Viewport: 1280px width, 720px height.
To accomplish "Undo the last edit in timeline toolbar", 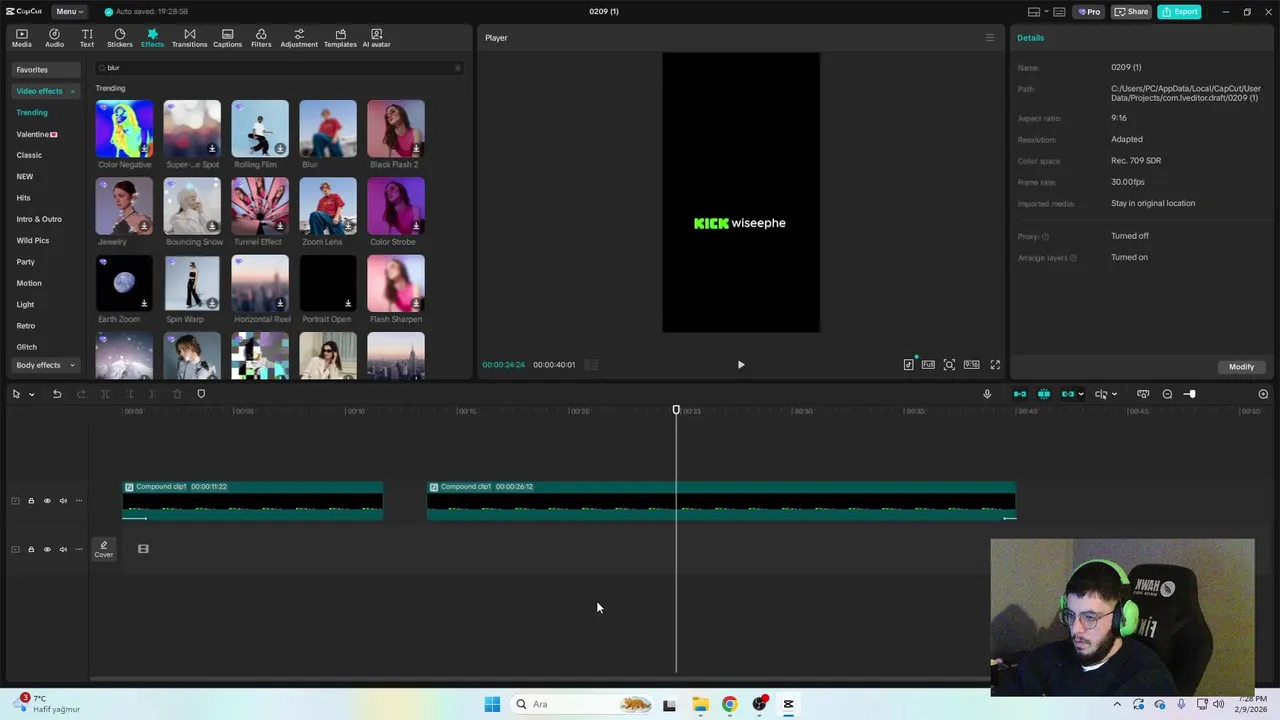I will (57, 394).
